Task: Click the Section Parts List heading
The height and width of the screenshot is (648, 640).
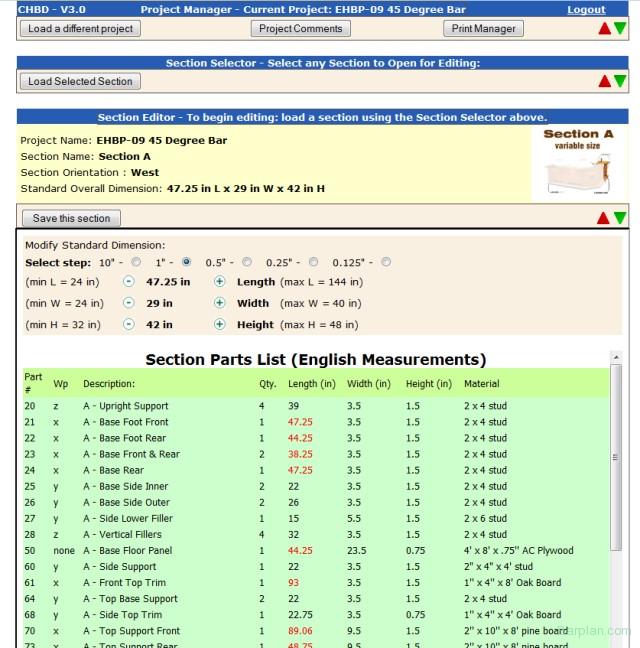Action: click(x=316, y=360)
